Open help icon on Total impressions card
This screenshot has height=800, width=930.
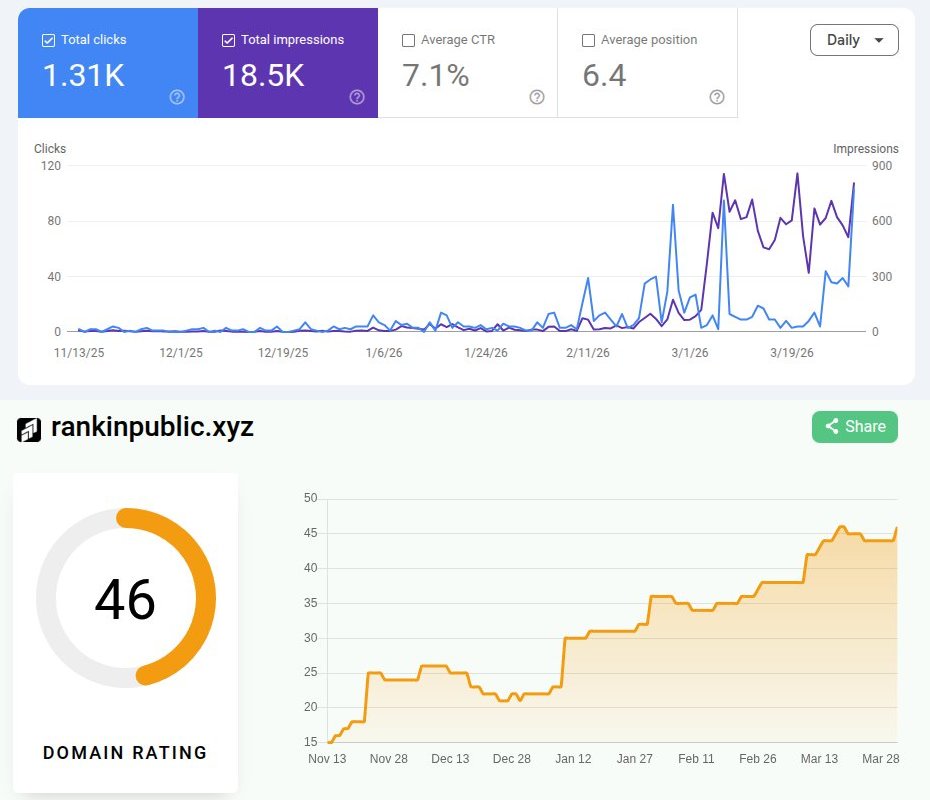click(x=356, y=97)
